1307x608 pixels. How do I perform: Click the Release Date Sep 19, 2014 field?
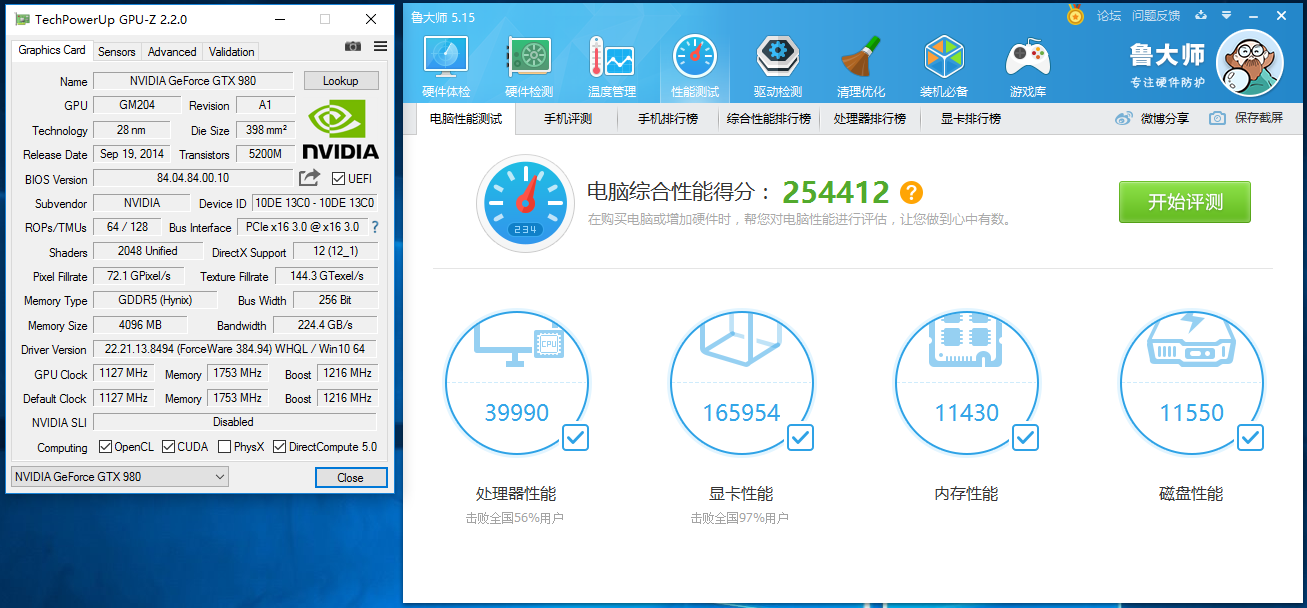click(x=133, y=154)
